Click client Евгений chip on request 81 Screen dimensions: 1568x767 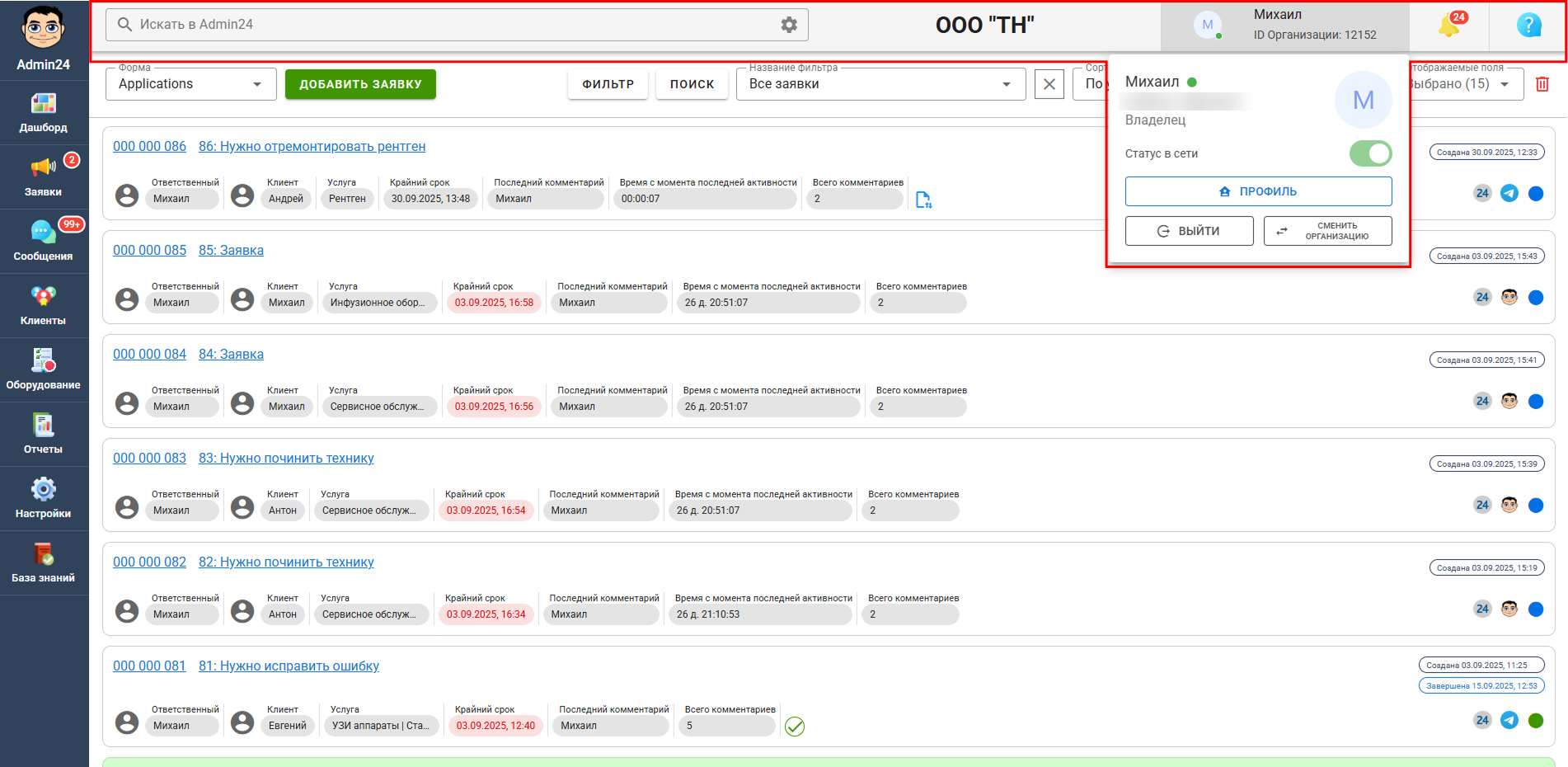pos(287,726)
